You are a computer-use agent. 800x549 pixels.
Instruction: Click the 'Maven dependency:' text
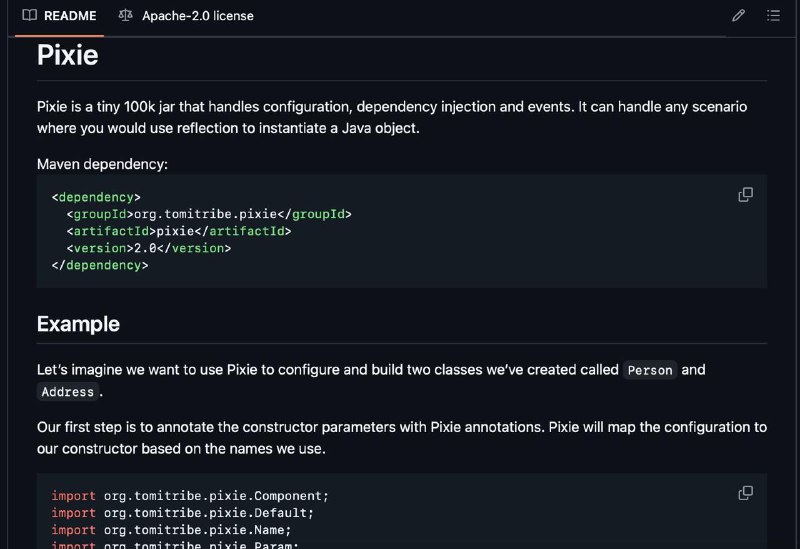(x=102, y=164)
